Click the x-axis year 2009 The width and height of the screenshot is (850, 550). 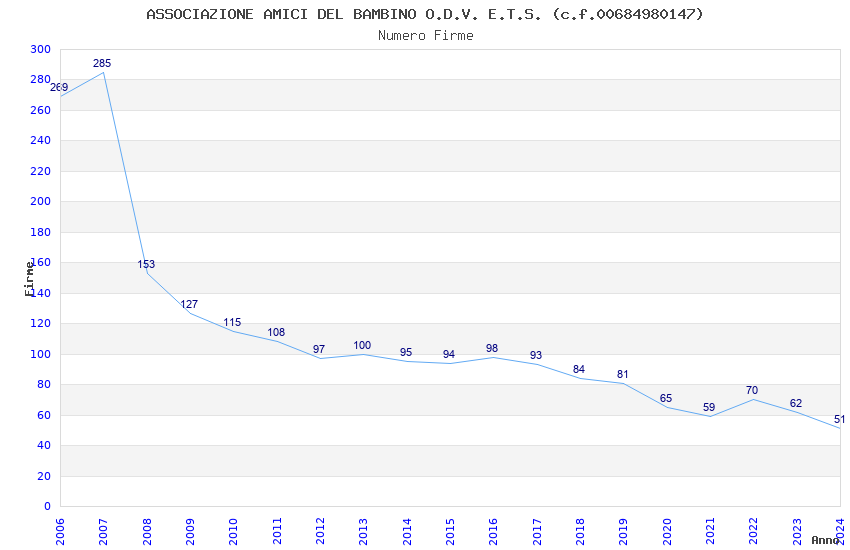coord(190,532)
